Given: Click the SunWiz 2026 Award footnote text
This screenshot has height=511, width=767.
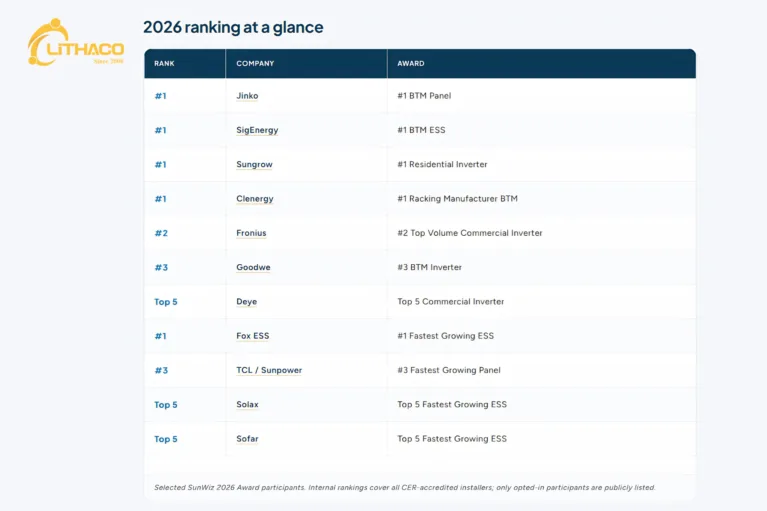Looking at the screenshot, I should click(x=405, y=488).
